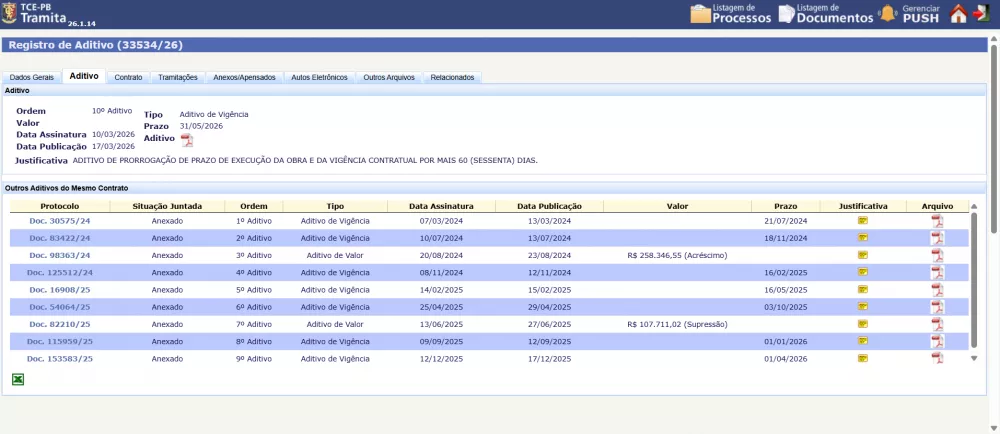The image size is (1000, 434).
Task: View justificativa note for 3º Aditivo
Action: [x=862, y=255]
